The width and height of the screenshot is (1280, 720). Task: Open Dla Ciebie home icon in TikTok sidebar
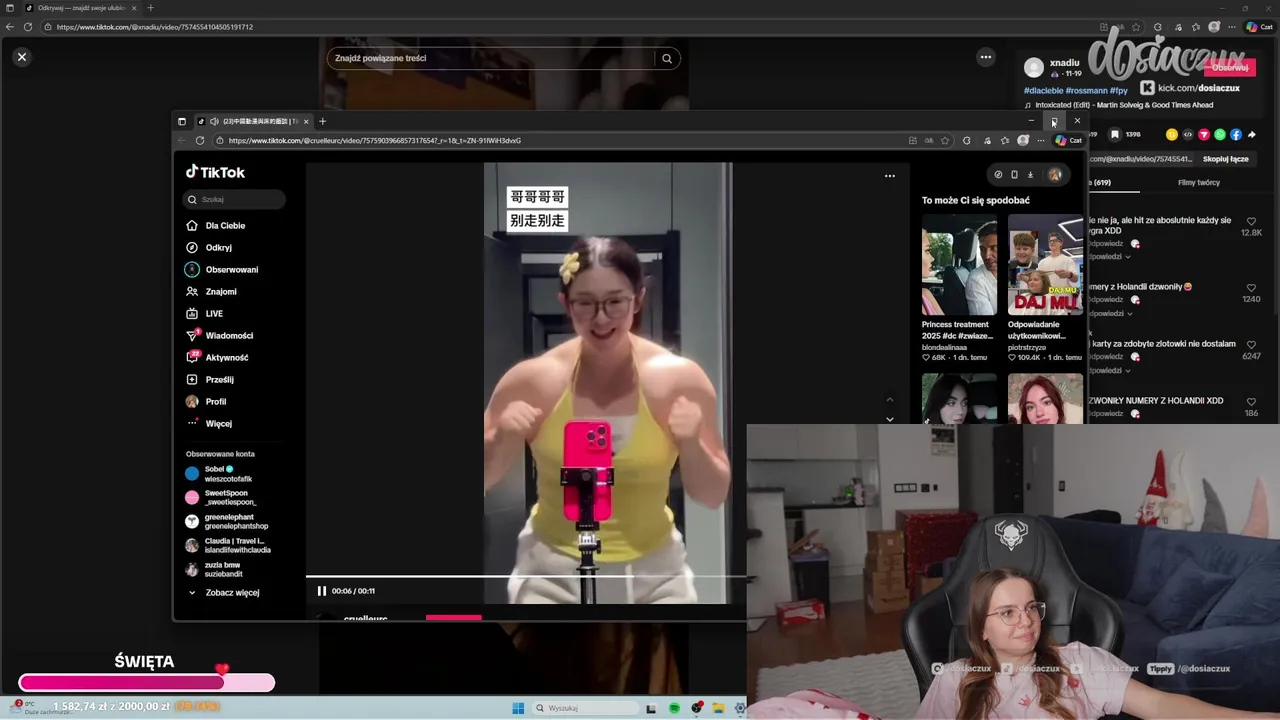[x=192, y=226]
